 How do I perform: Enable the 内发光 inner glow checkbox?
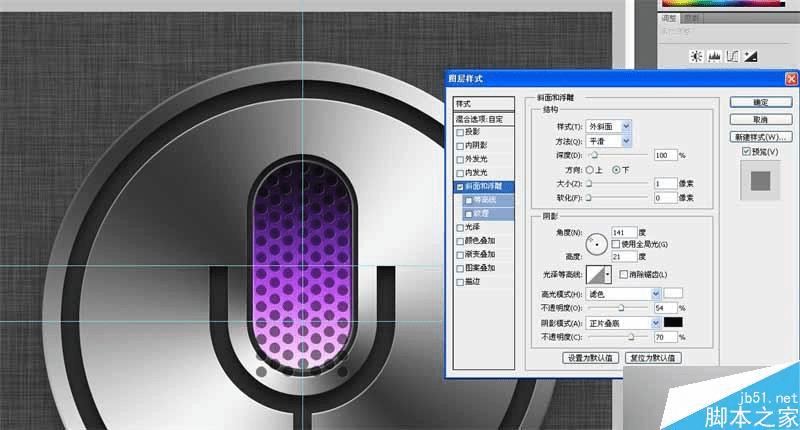coord(460,173)
